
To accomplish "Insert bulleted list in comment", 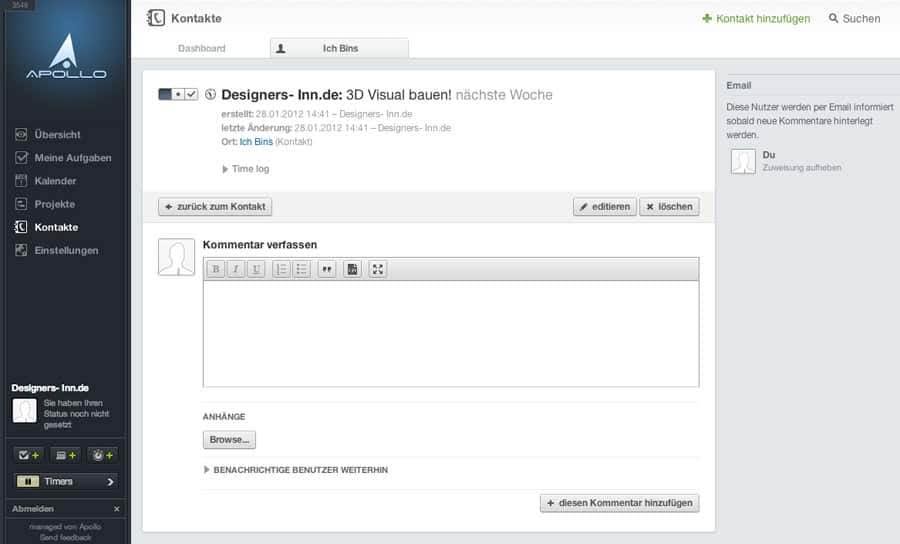I will 301,269.
